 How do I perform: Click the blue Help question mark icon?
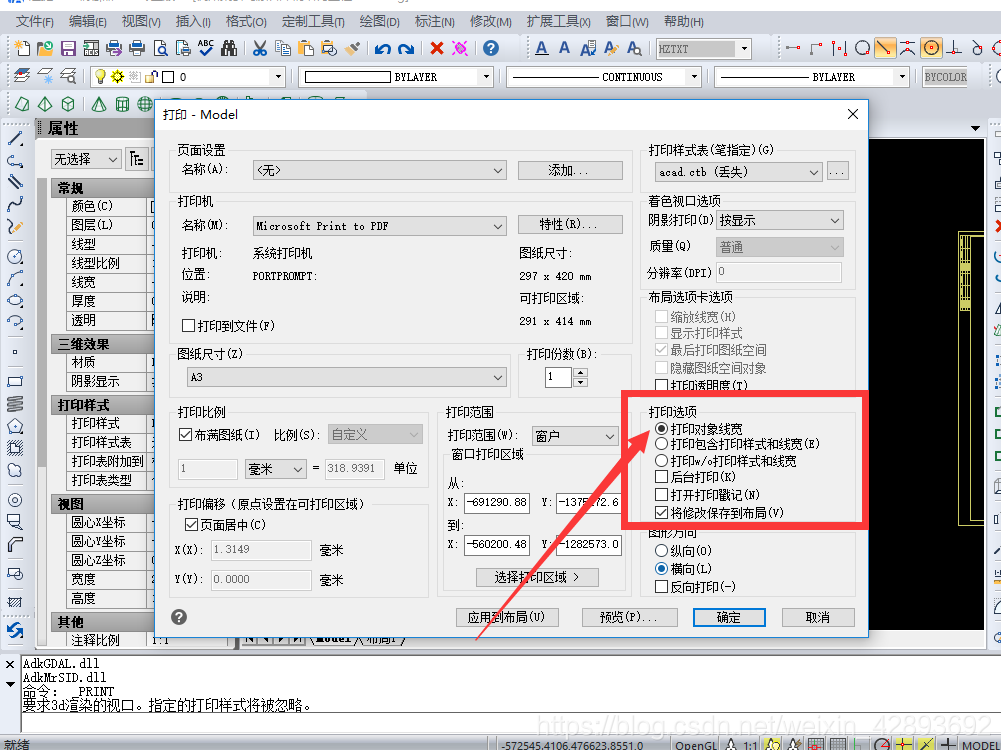click(490, 48)
